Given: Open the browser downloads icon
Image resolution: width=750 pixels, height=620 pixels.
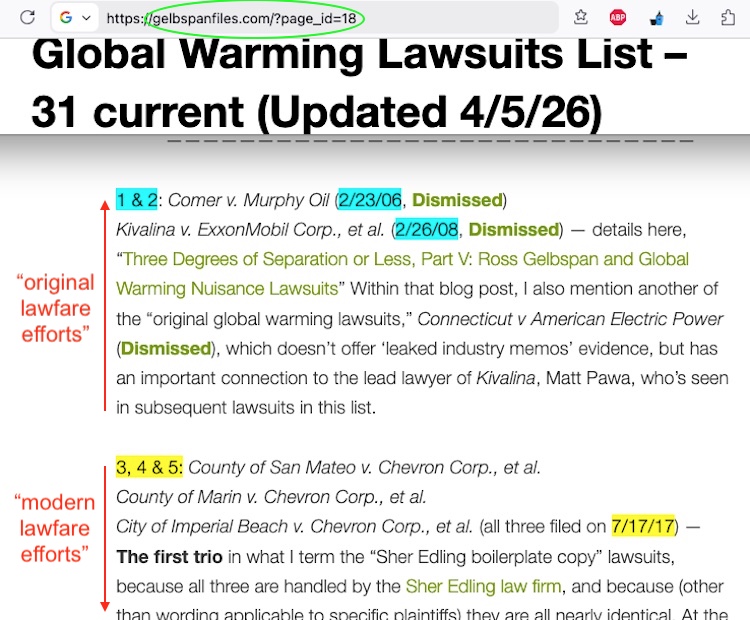Looking at the screenshot, I should point(693,17).
